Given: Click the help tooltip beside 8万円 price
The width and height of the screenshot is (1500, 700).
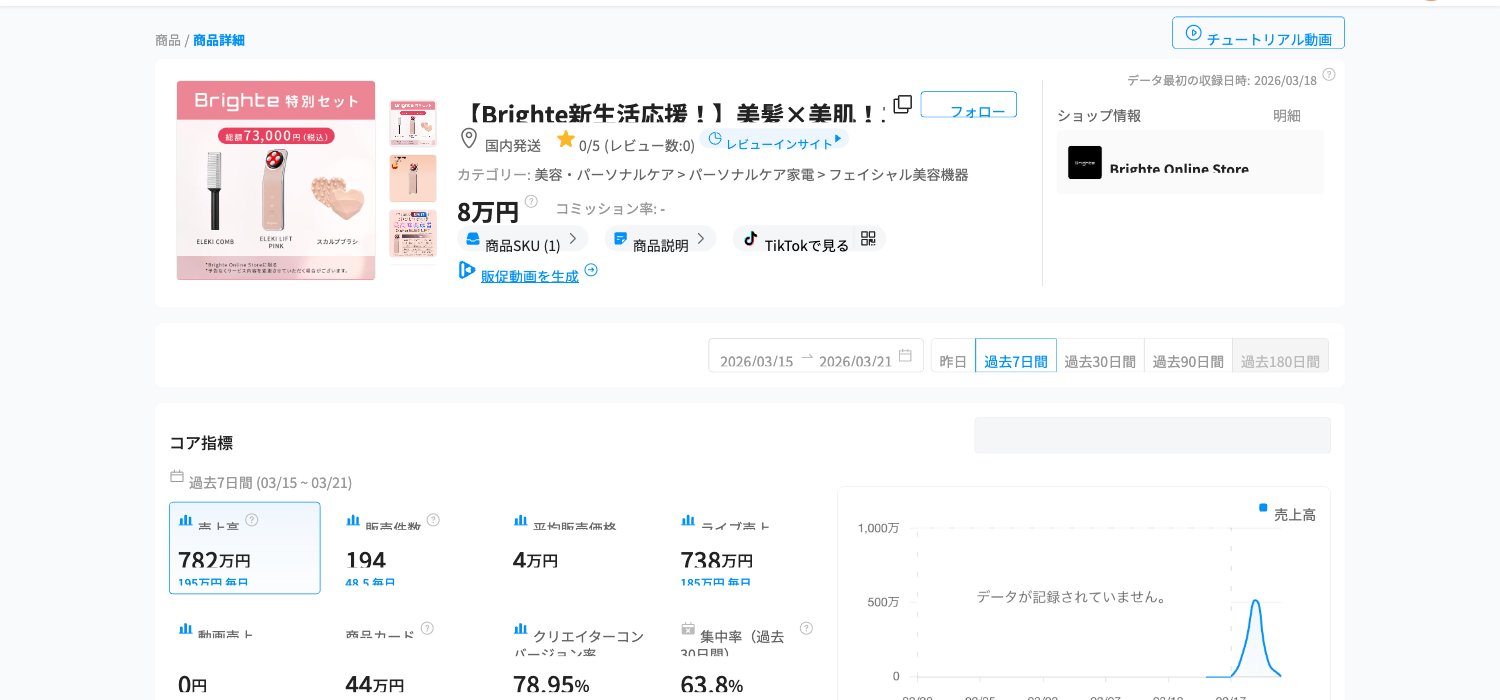Looking at the screenshot, I should click(531, 201).
